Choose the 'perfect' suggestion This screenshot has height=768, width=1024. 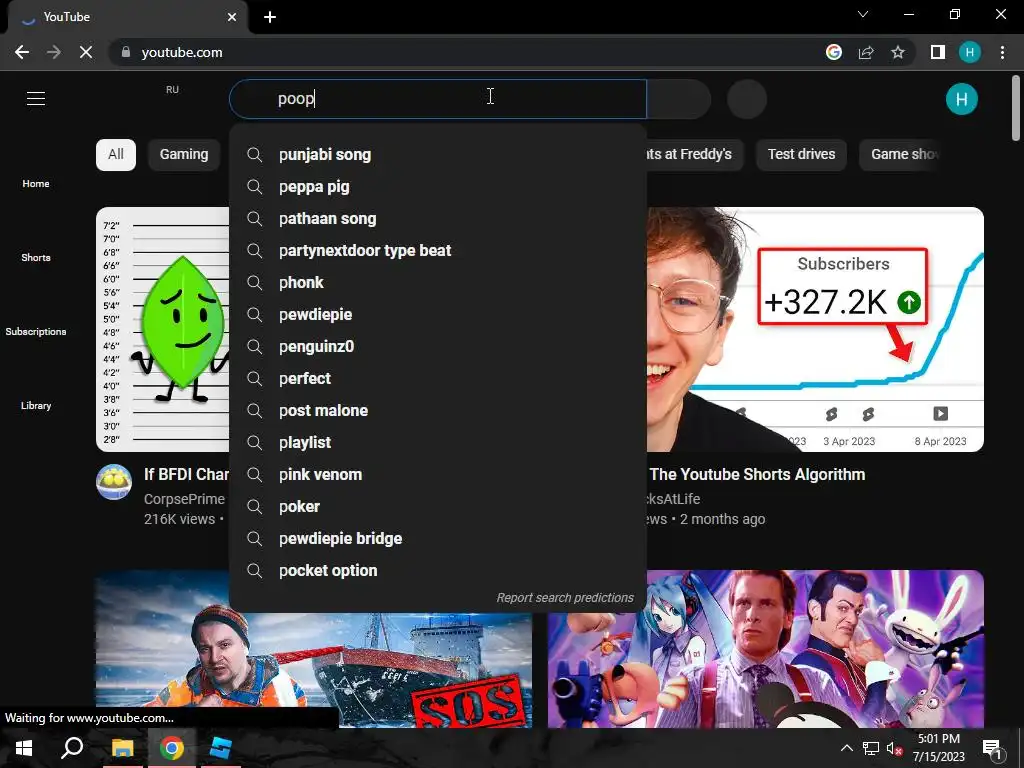[x=438, y=379]
